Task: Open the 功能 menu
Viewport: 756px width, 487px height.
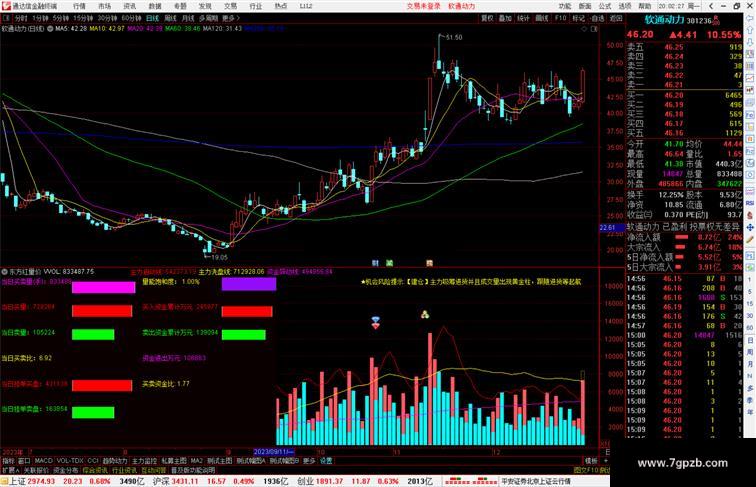Action: pos(565,6)
